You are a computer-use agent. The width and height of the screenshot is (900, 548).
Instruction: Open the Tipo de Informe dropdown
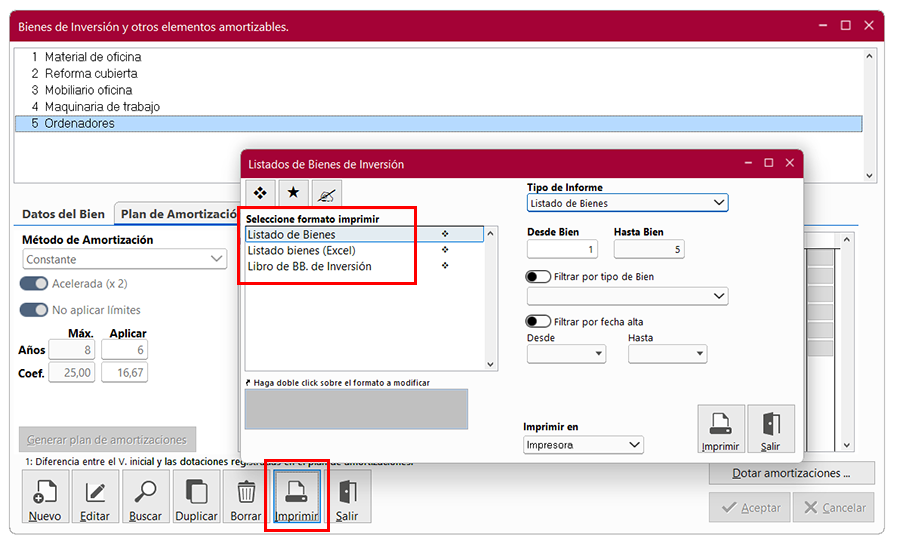click(627, 203)
